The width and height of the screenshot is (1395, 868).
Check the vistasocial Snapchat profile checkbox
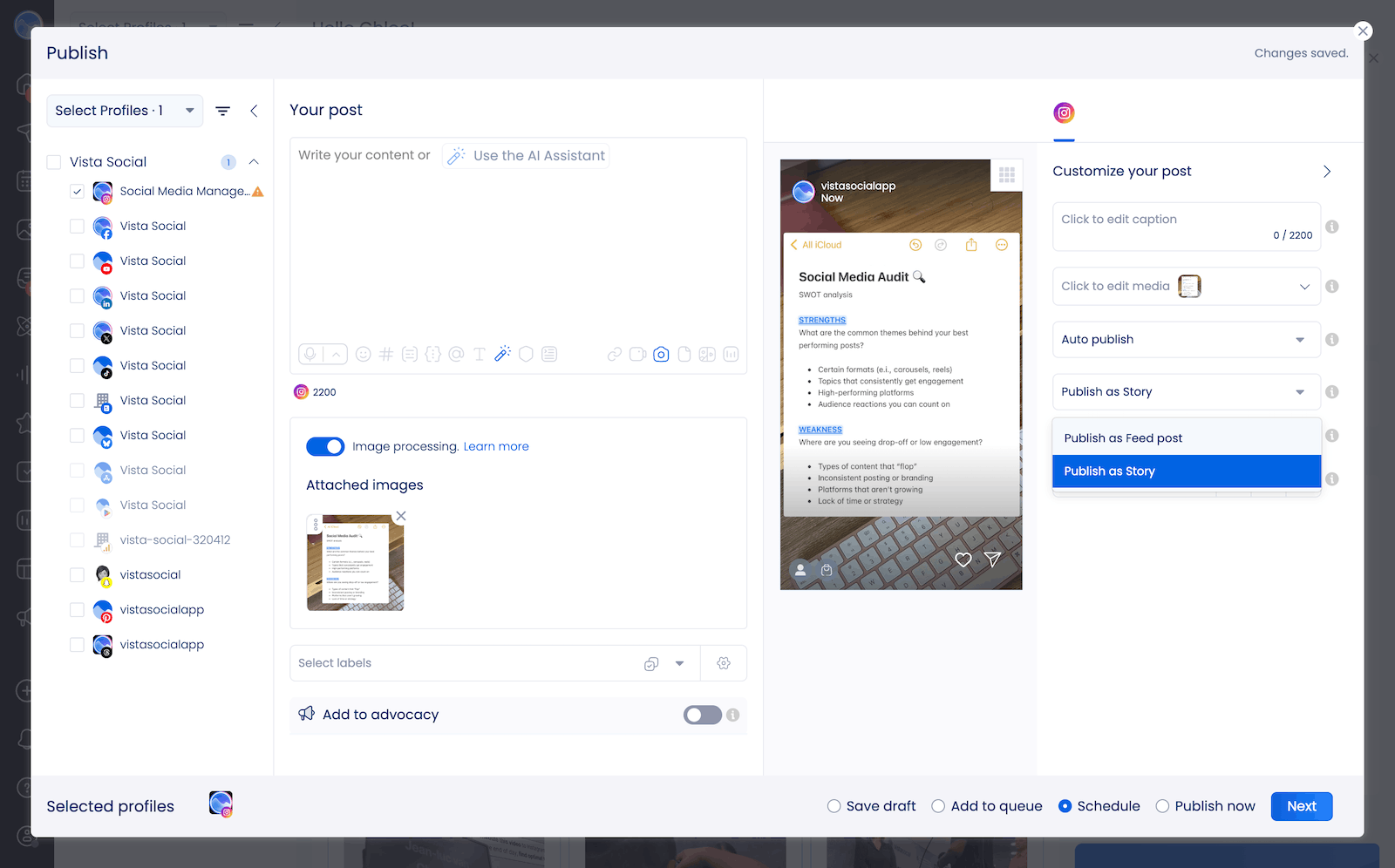(x=77, y=574)
